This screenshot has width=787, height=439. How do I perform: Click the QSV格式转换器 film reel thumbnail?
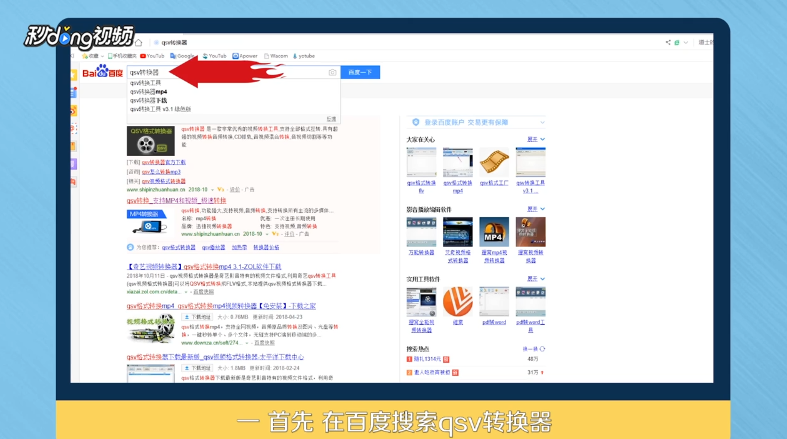pyautogui.click(x=151, y=141)
